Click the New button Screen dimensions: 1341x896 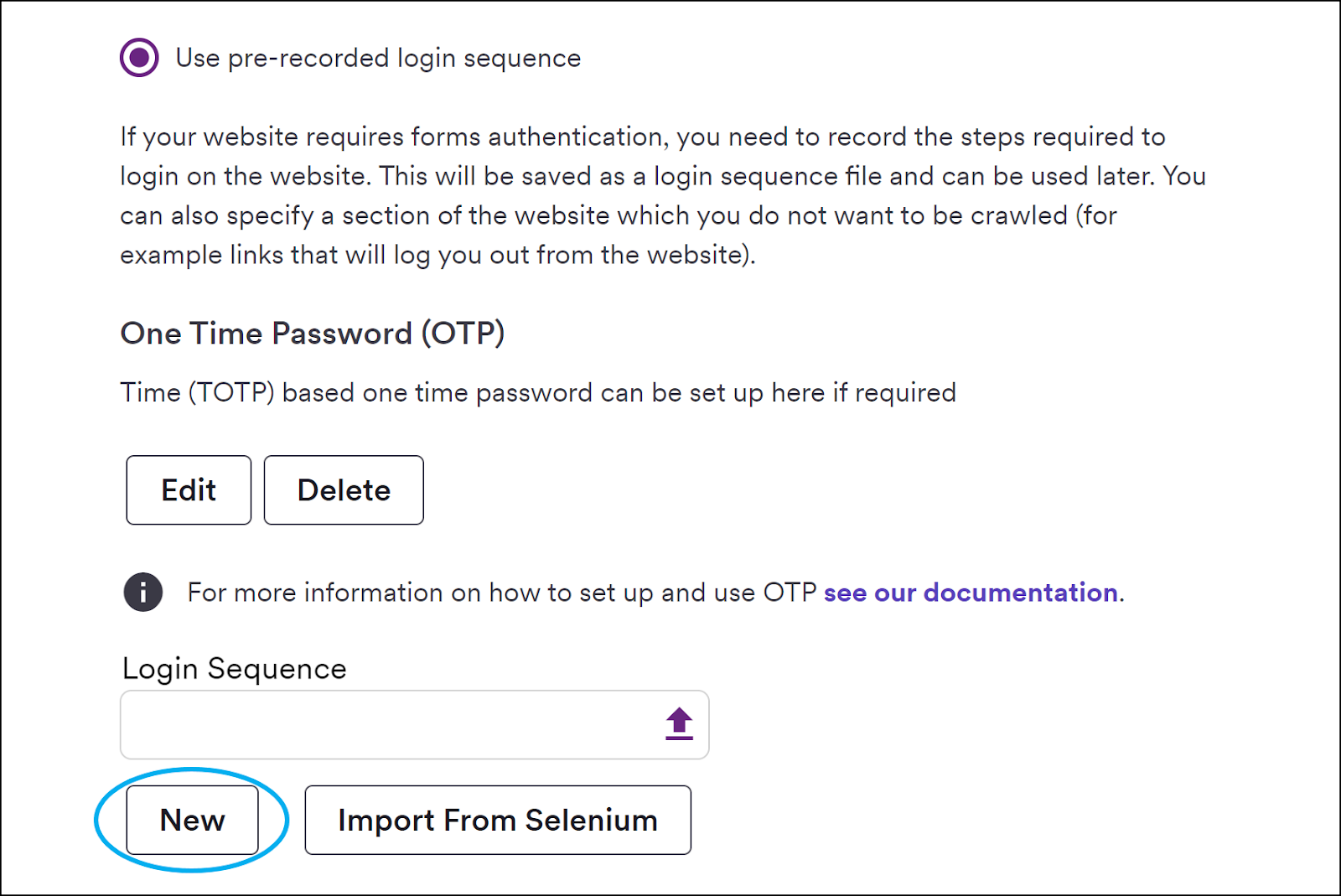tap(192, 820)
